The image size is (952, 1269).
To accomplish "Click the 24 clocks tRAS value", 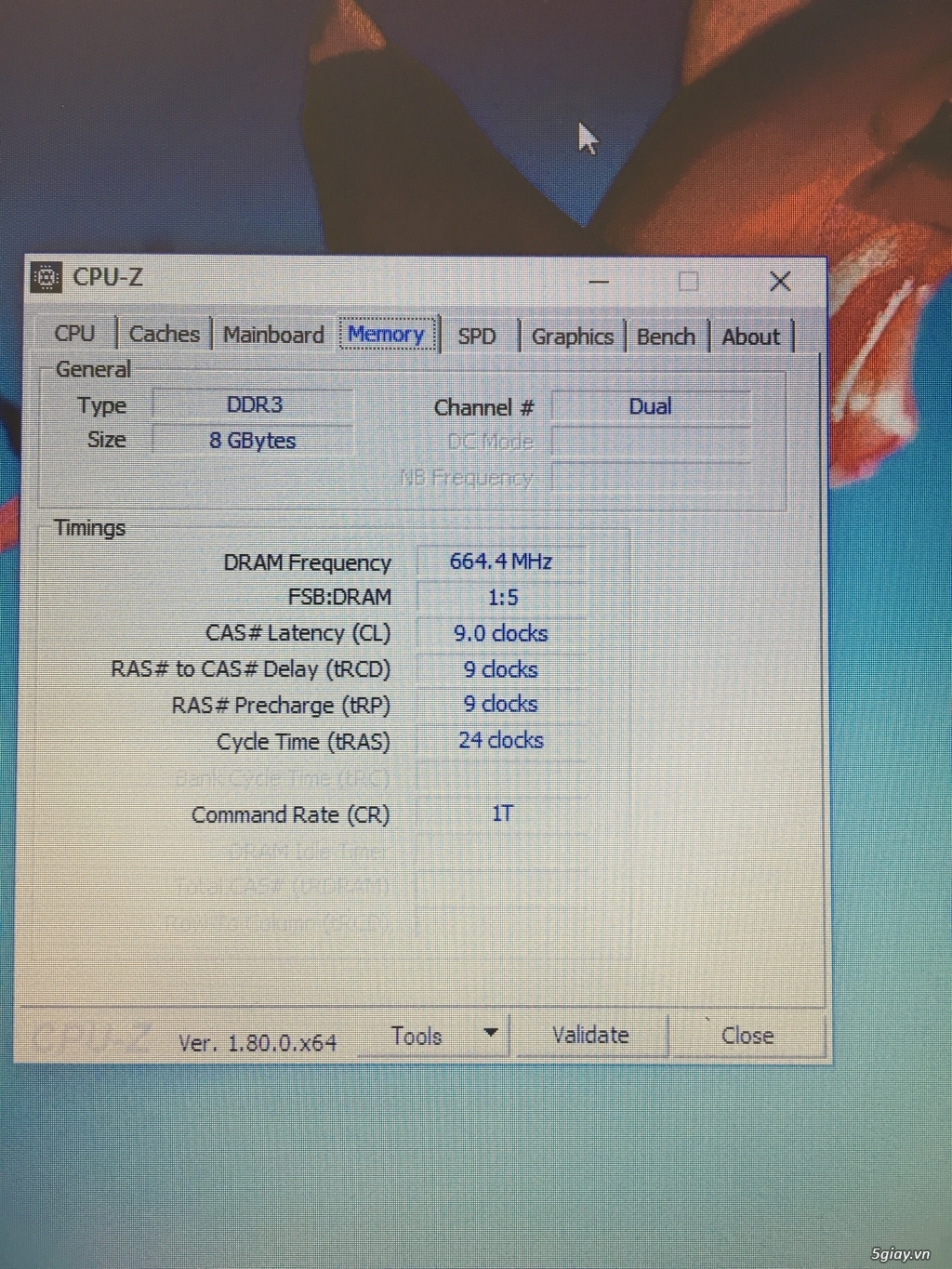I will tap(501, 740).
